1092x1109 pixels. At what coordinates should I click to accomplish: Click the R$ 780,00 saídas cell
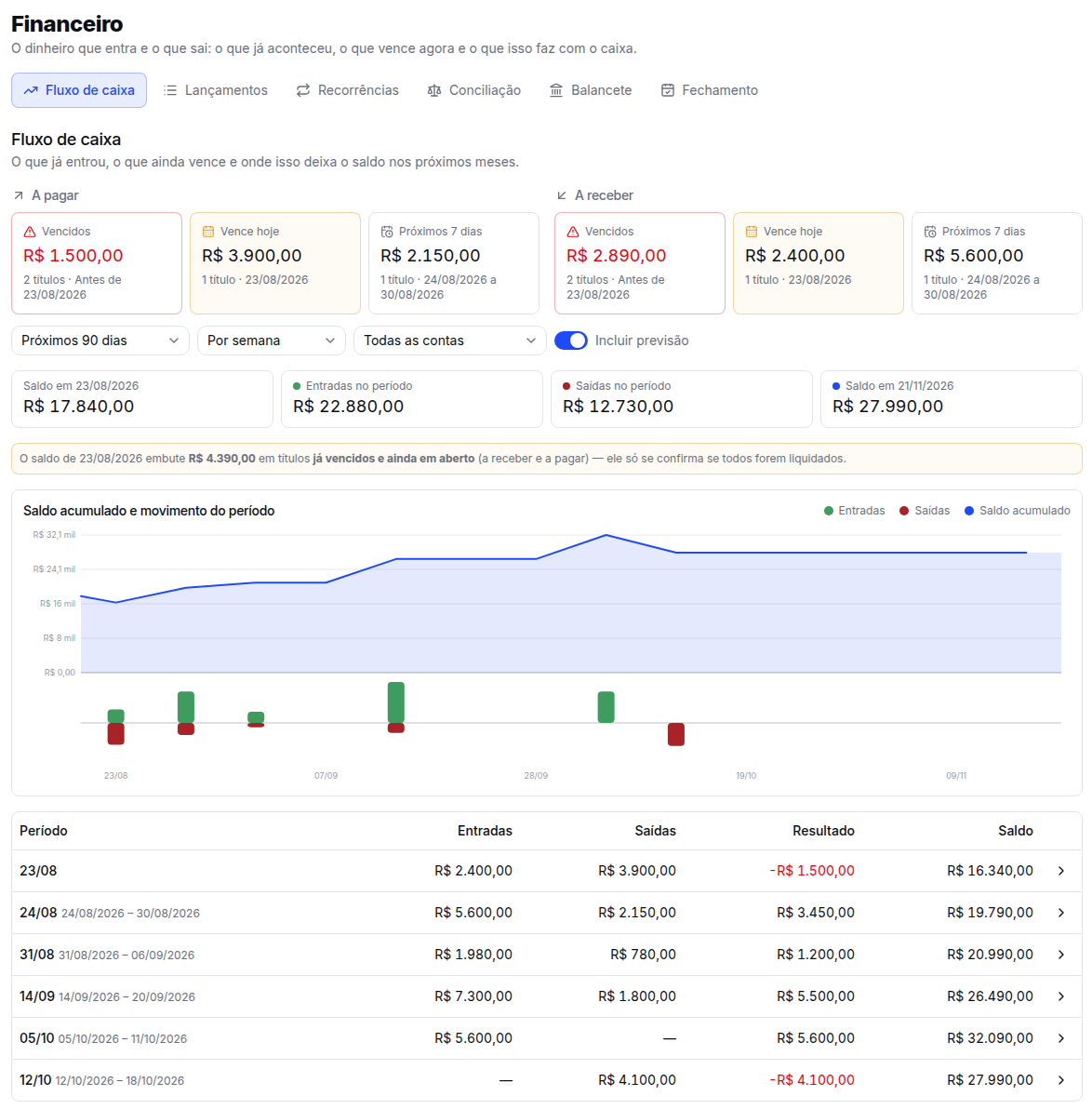click(644, 955)
